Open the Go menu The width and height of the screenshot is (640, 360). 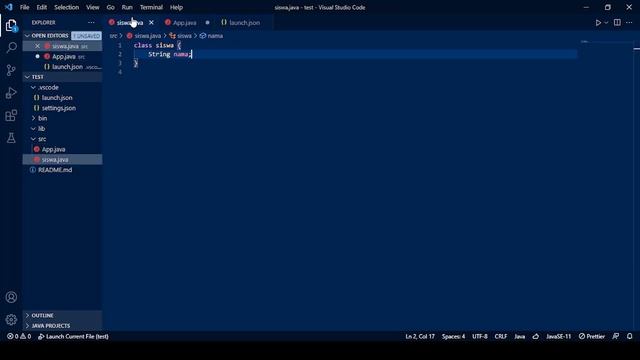111,7
